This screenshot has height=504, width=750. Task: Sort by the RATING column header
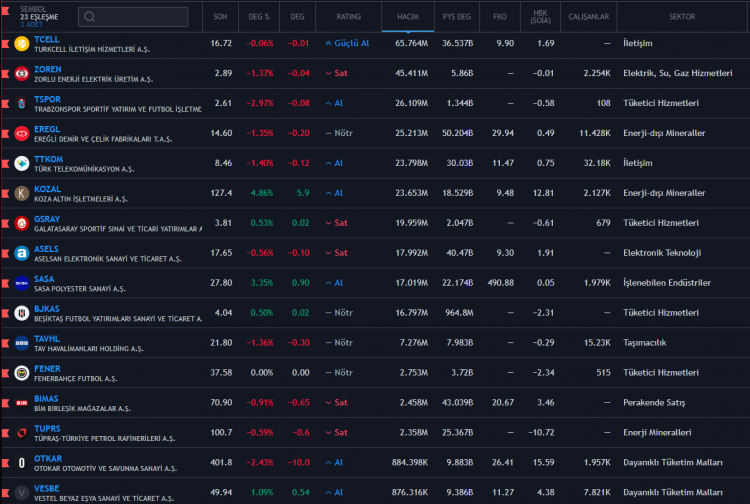(x=348, y=17)
